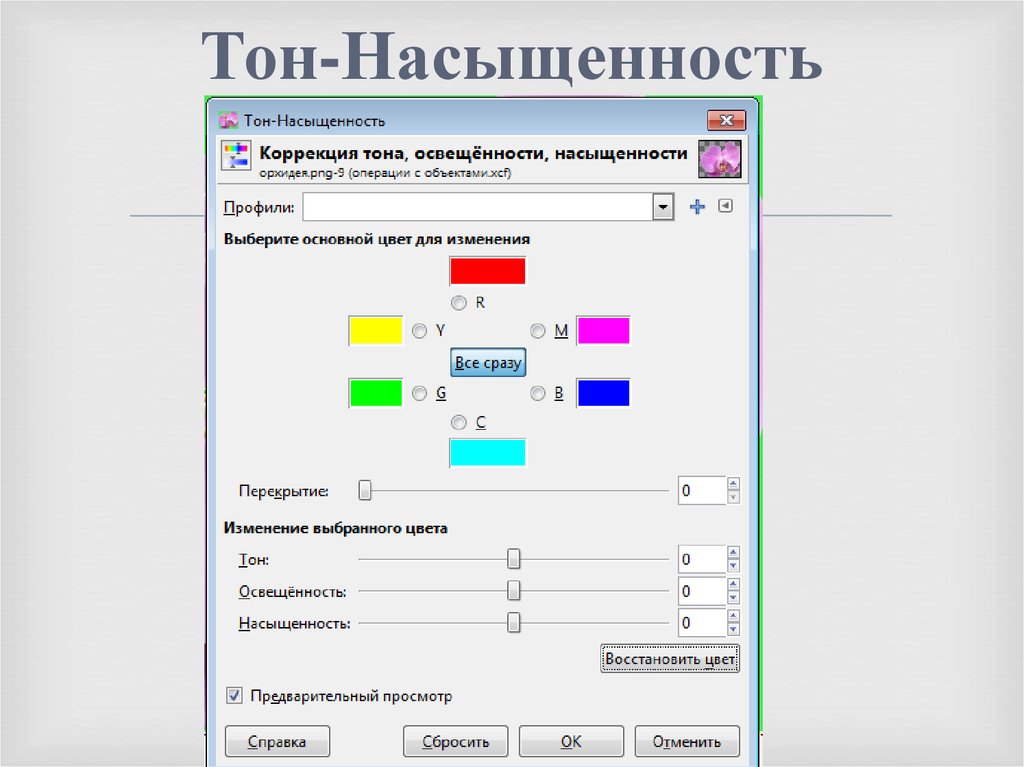Screen dimensions: 1024x767
Task: Open the Профили dropdown list
Action: (x=662, y=207)
